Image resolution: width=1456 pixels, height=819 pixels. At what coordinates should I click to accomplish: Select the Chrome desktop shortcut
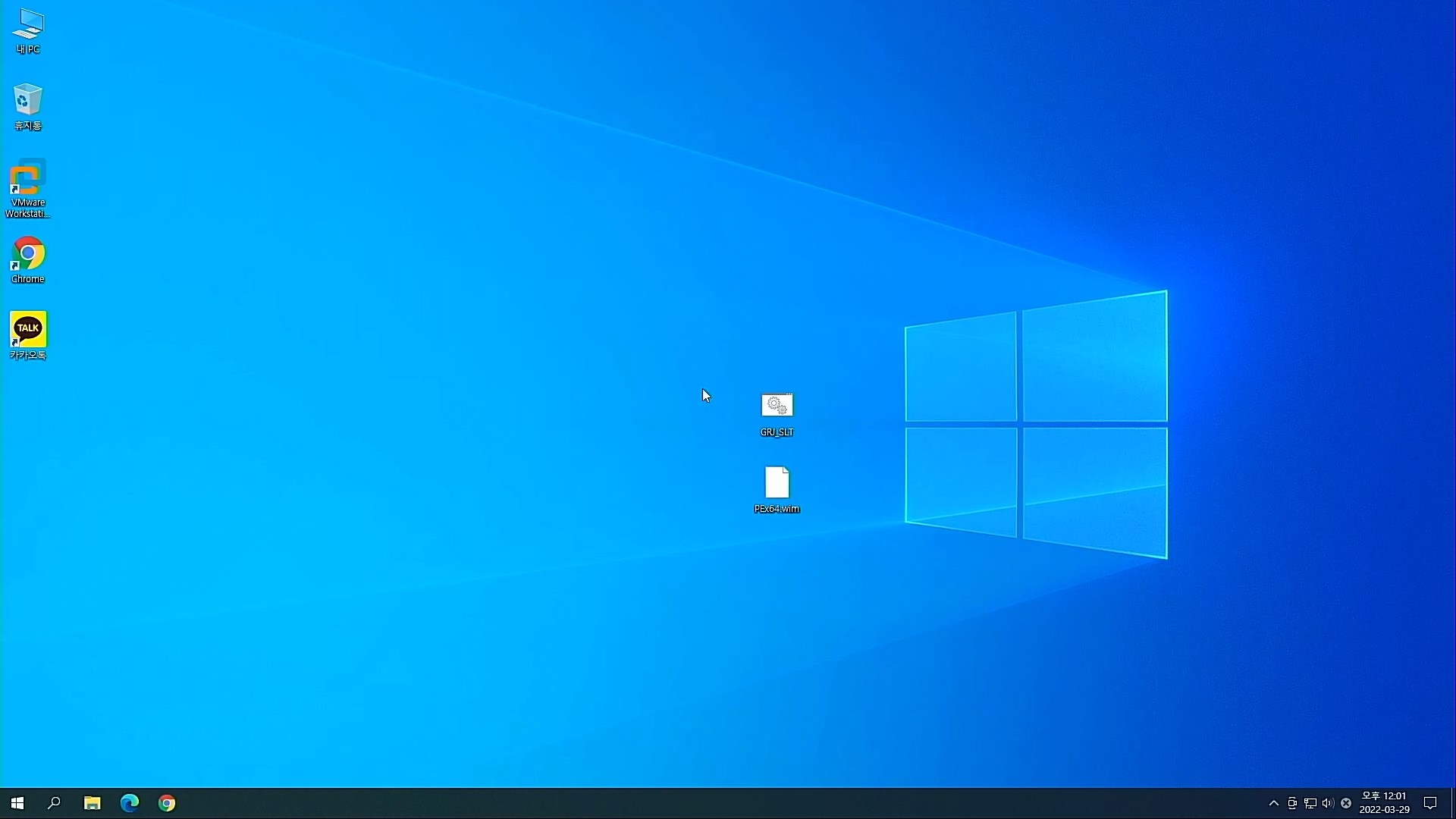(28, 260)
